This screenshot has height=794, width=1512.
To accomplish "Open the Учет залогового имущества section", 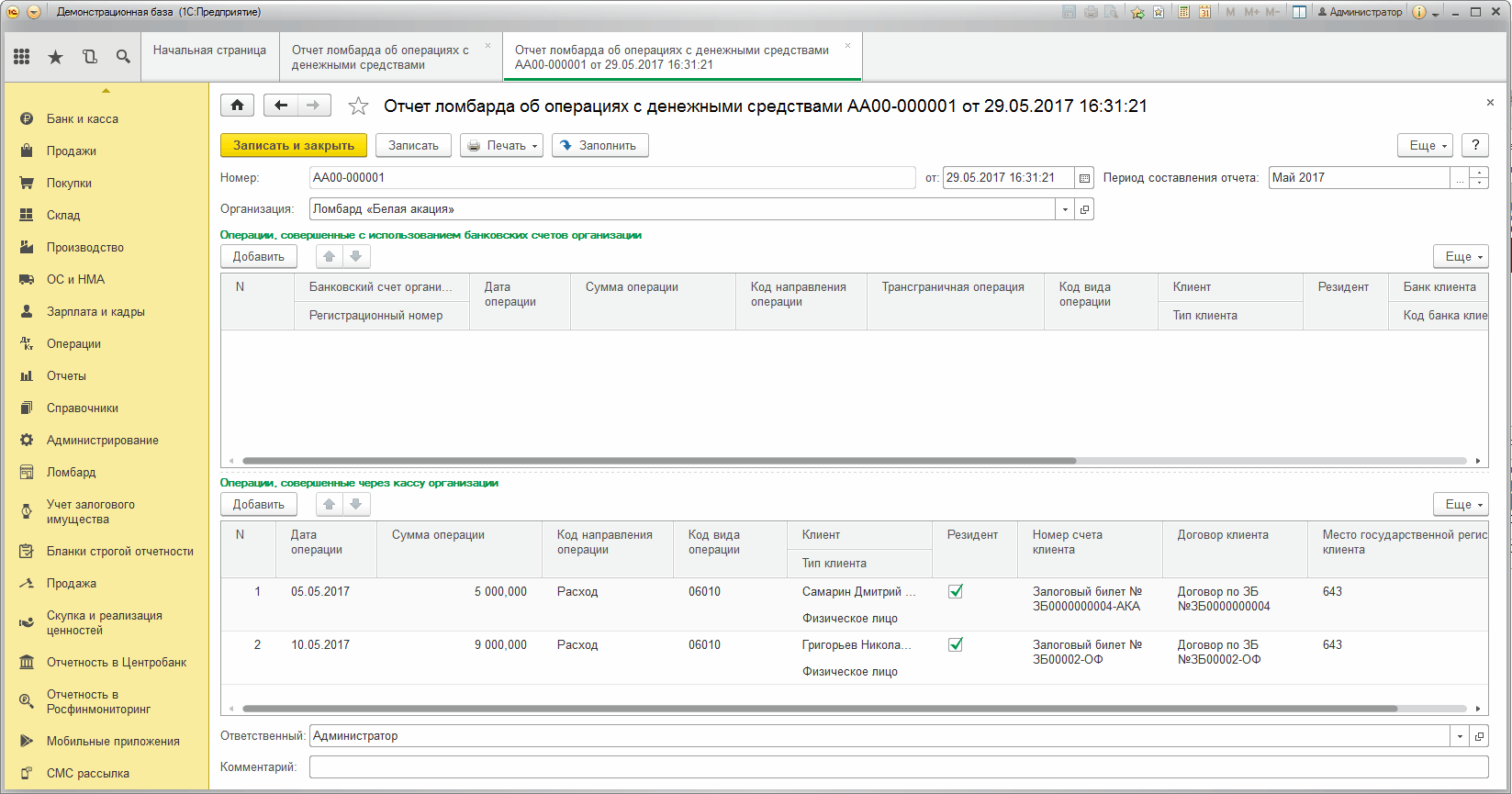I will click(x=91, y=512).
